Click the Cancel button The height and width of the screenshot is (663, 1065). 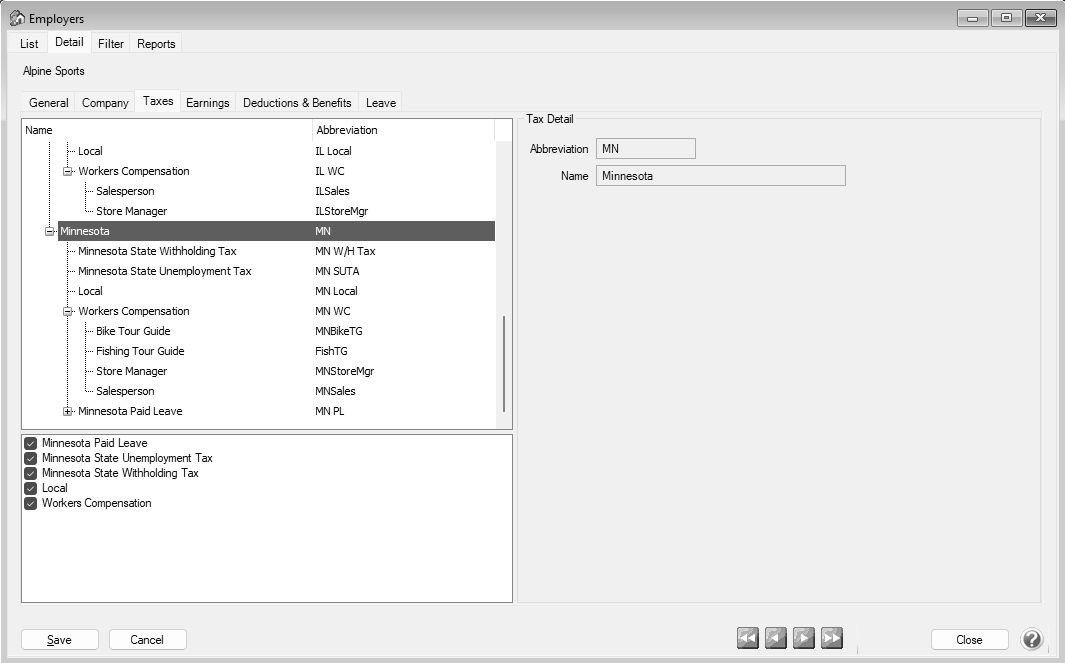[x=147, y=640]
